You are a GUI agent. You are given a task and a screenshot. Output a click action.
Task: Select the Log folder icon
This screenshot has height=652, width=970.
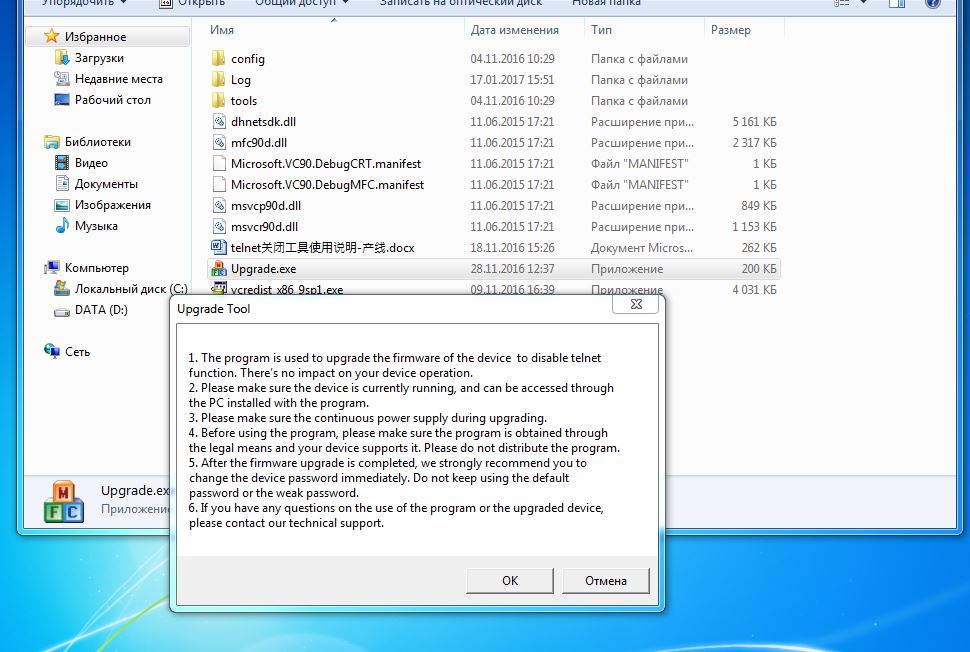(219, 80)
